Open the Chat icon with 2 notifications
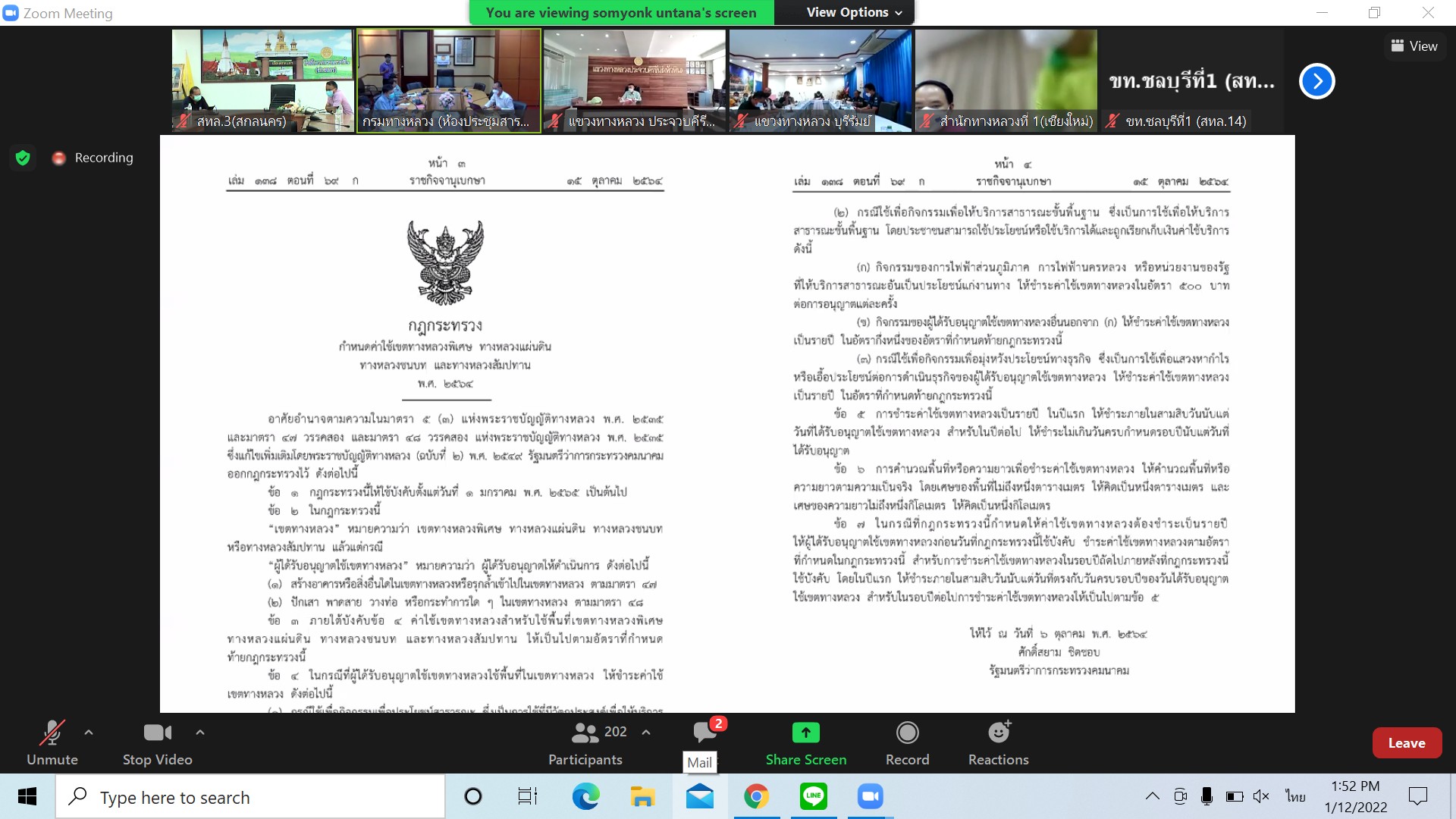This screenshot has height=819, width=1456. point(704,732)
